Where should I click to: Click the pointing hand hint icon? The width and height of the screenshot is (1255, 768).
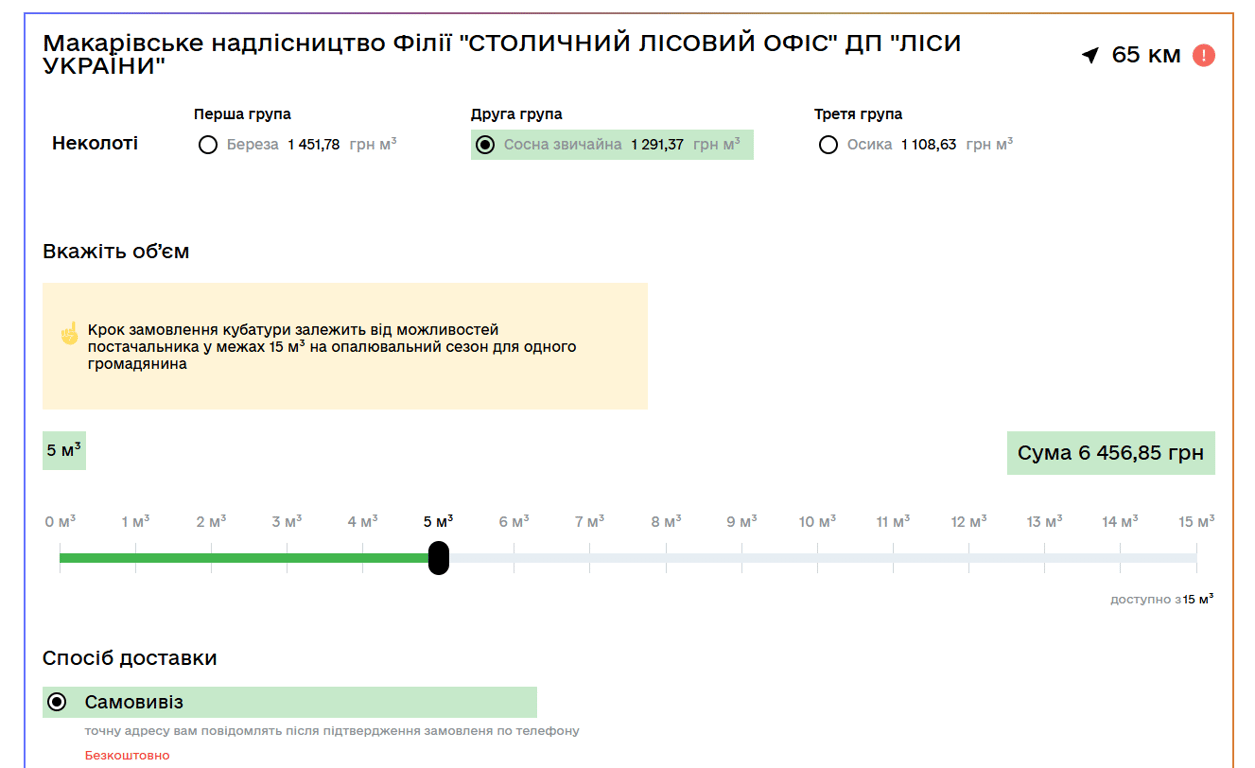pyautogui.click(x=69, y=333)
